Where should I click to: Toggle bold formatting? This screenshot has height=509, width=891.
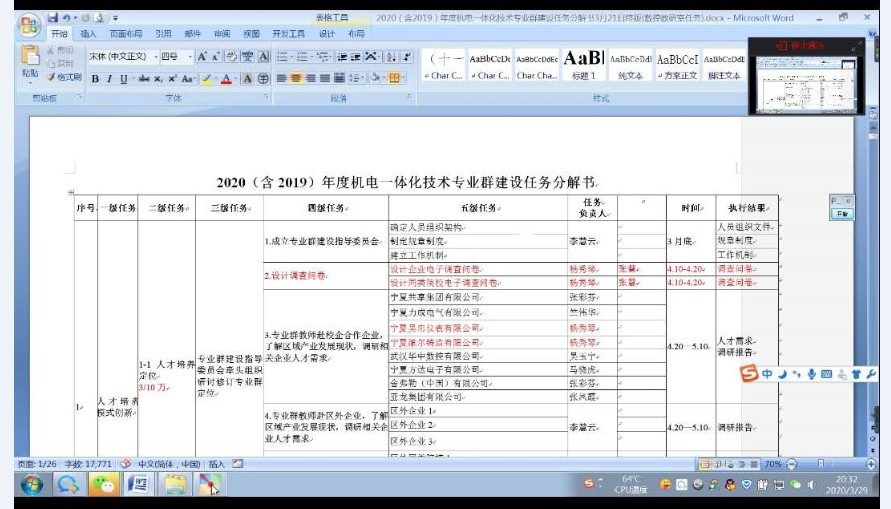[x=96, y=78]
